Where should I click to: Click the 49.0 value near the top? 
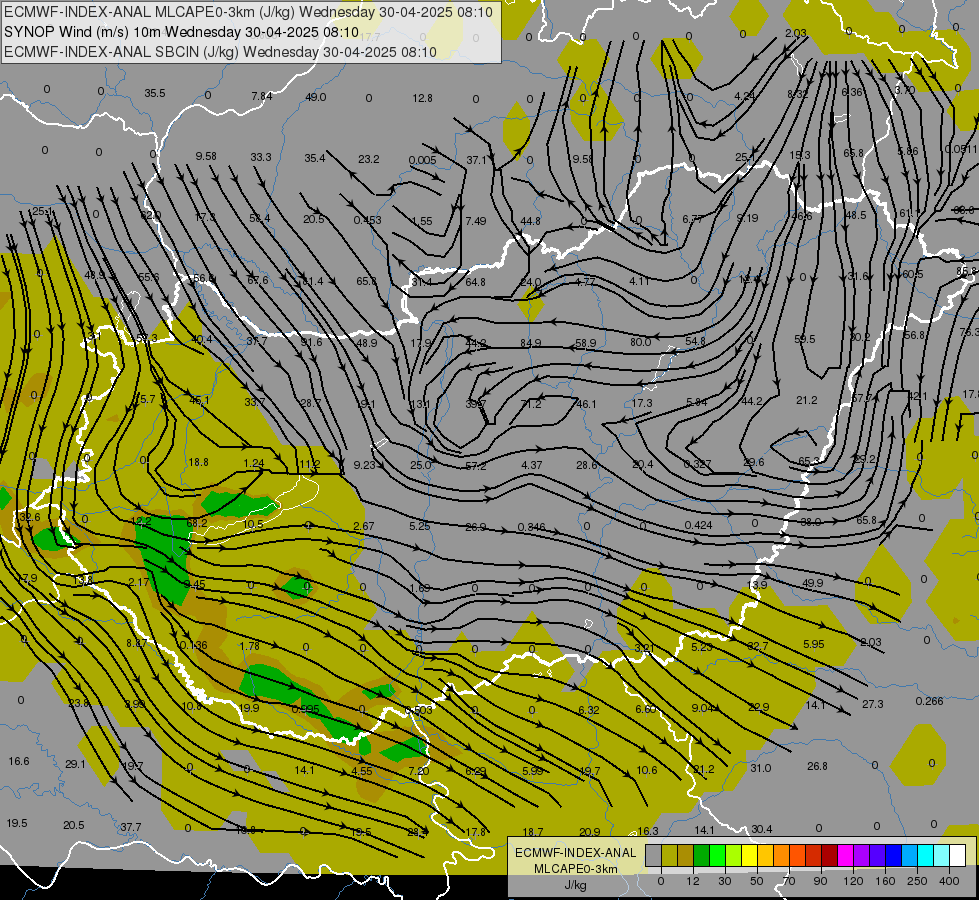tap(315, 97)
